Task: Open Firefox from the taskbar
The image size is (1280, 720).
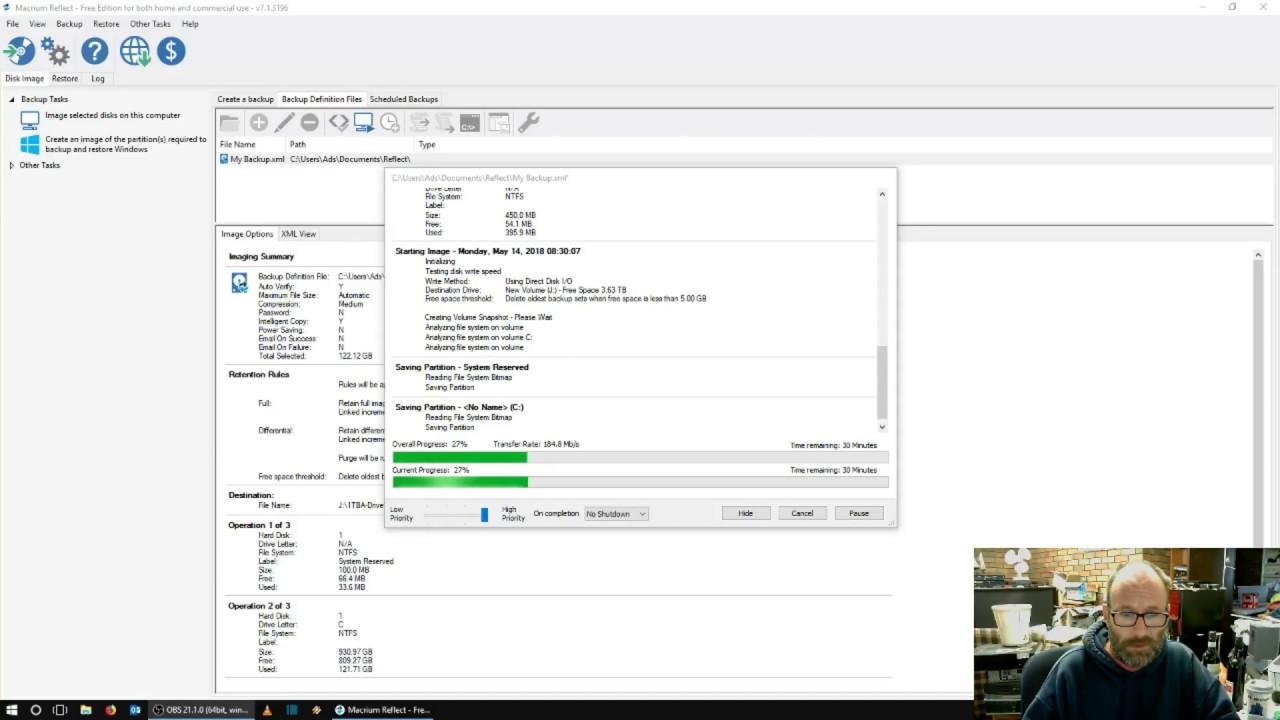Action: point(110,710)
